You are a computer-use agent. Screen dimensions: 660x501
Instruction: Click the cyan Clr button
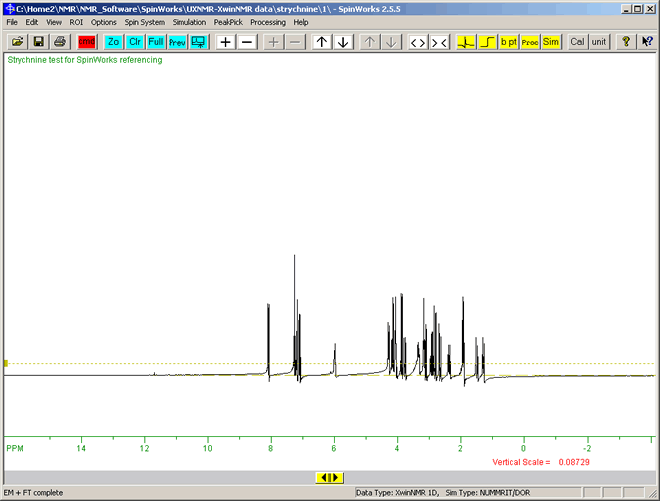135,42
